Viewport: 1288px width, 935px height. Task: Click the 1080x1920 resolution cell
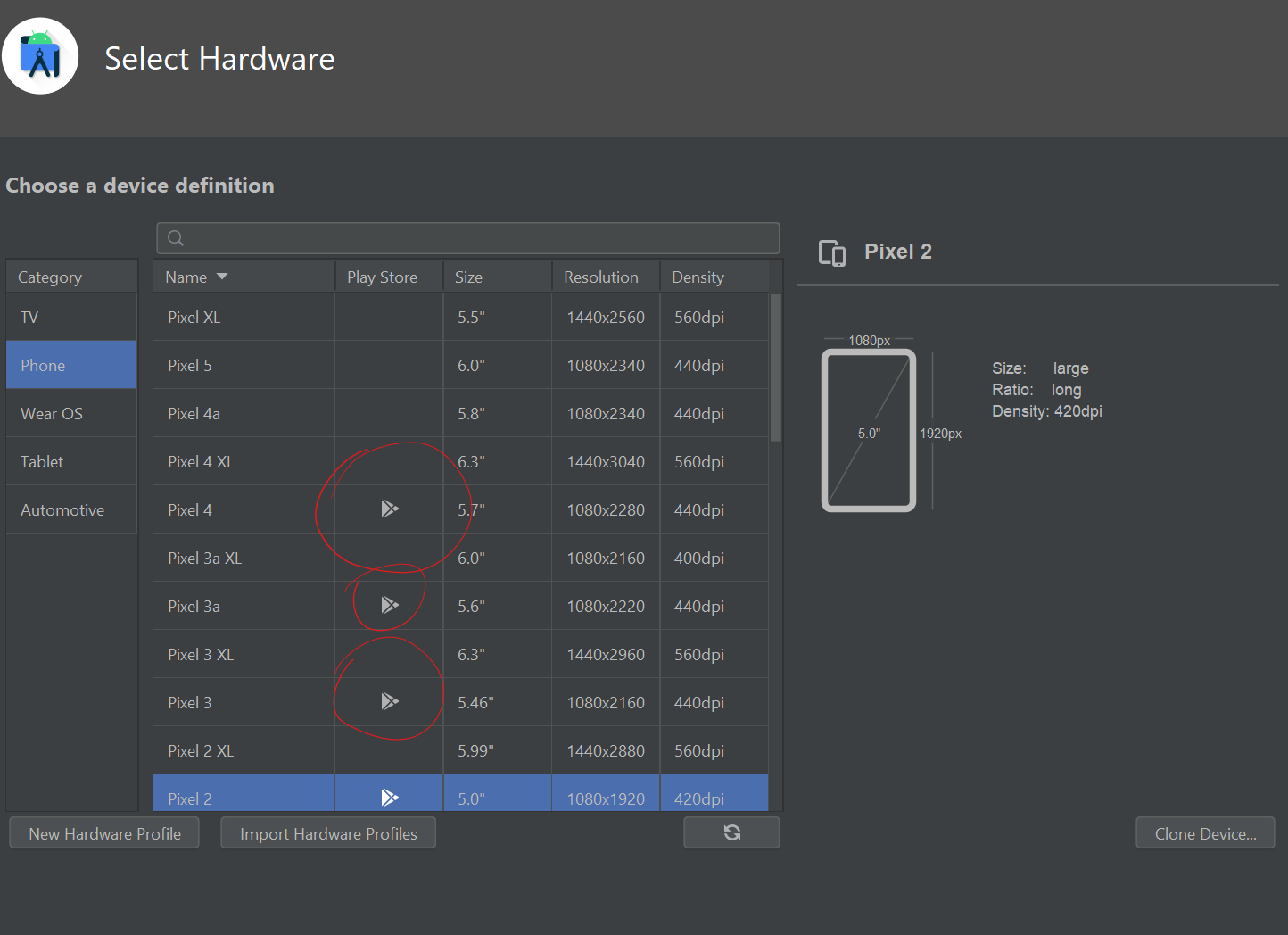coord(606,794)
